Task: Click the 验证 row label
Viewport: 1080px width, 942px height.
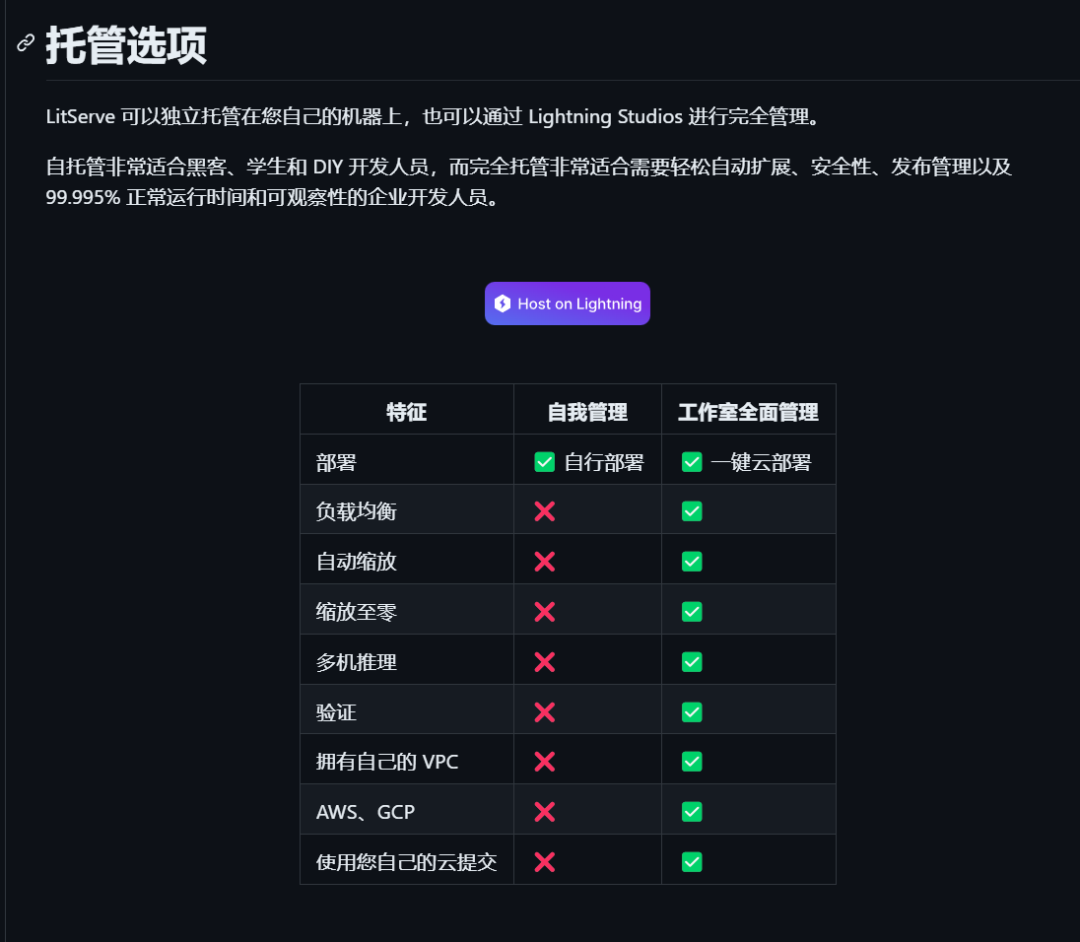Action: (x=335, y=712)
